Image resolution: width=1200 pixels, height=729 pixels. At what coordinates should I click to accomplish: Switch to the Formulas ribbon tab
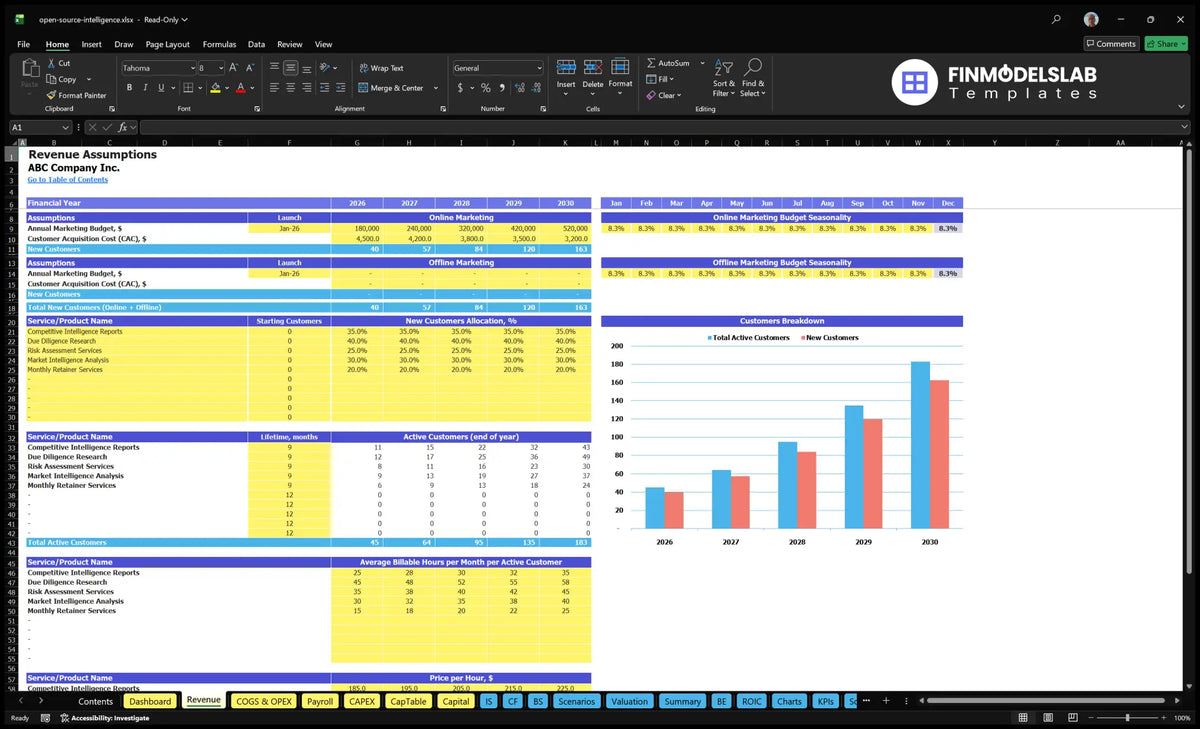click(x=219, y=44)
